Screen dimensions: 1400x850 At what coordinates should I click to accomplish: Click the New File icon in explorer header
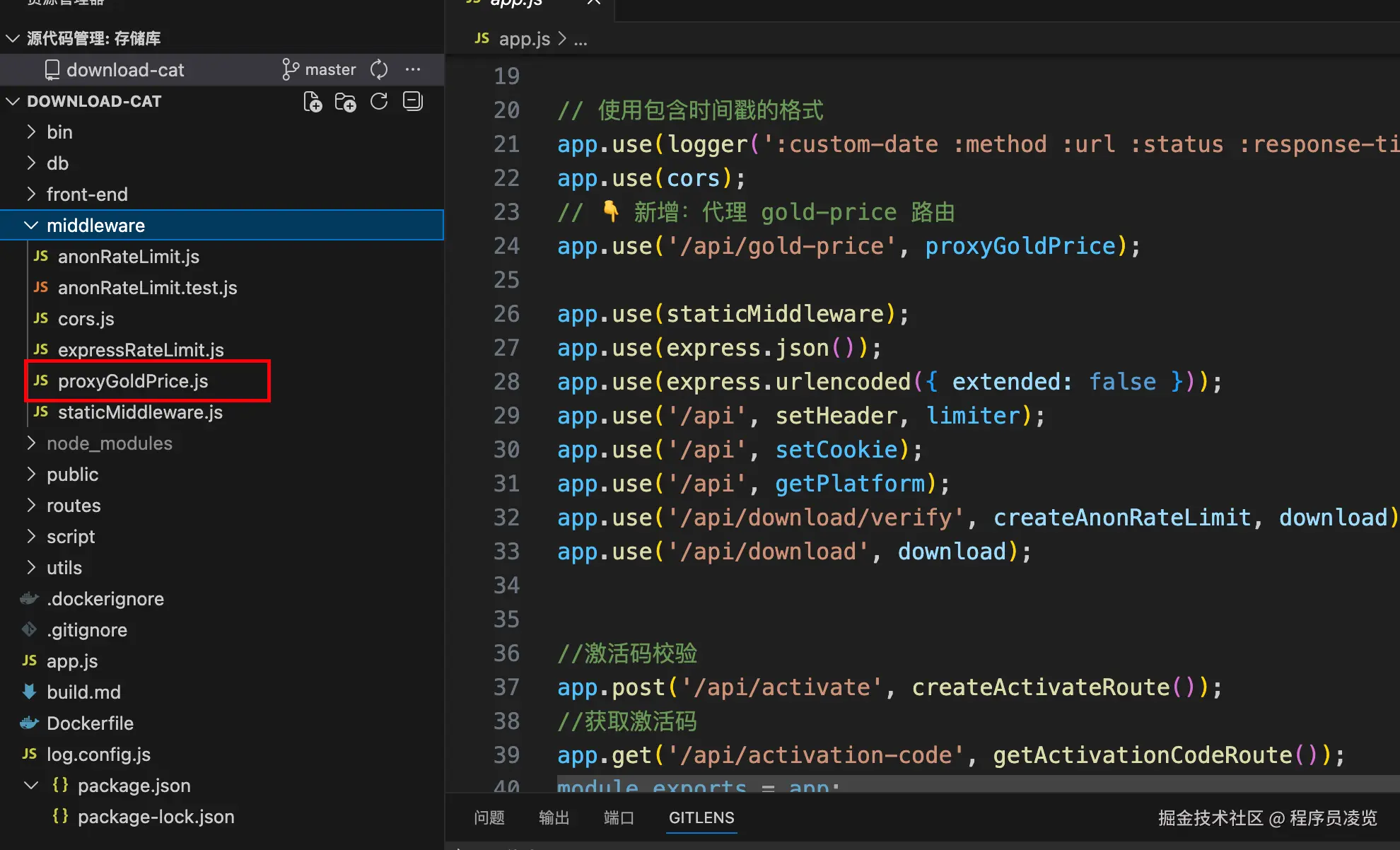click(x=313, y=102)
